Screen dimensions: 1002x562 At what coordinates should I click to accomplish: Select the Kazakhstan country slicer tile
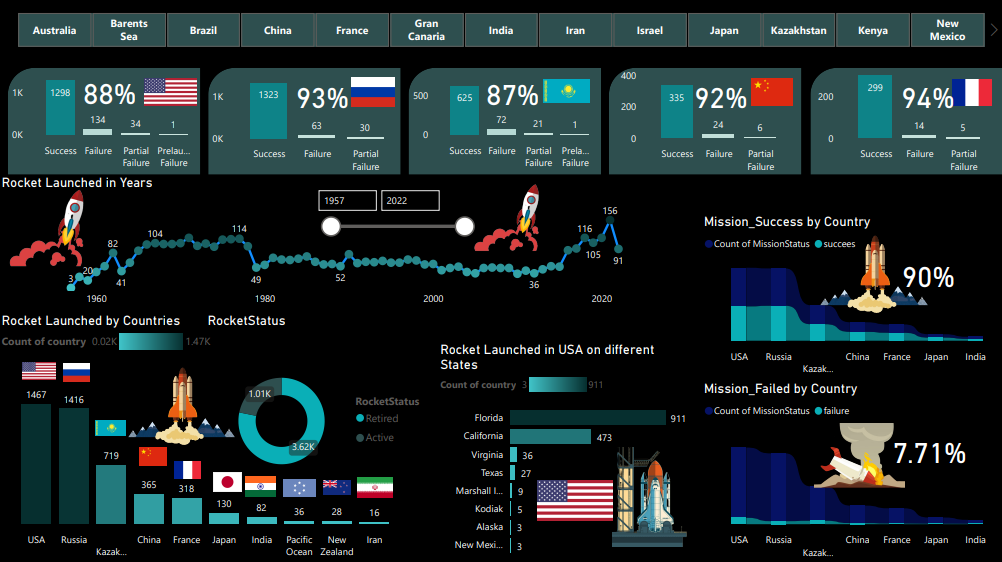(x=798, y=30)
